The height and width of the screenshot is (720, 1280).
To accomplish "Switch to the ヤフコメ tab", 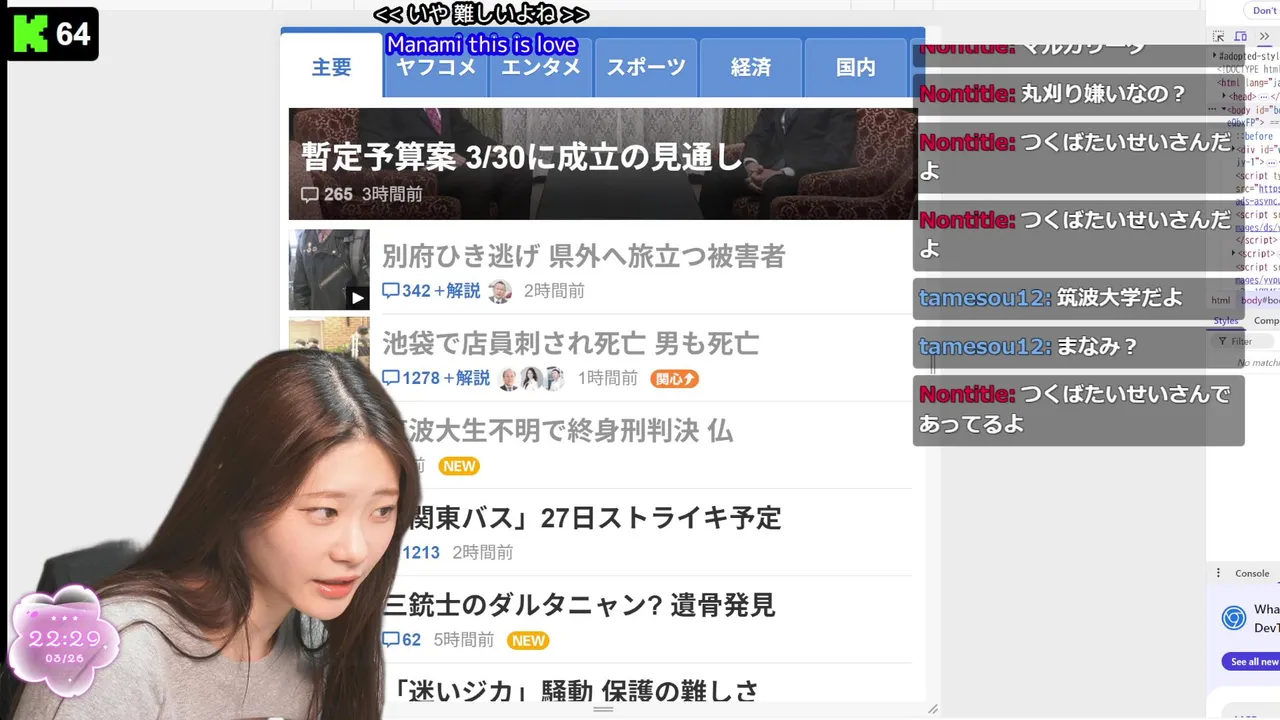I will (x=436, y=67).
